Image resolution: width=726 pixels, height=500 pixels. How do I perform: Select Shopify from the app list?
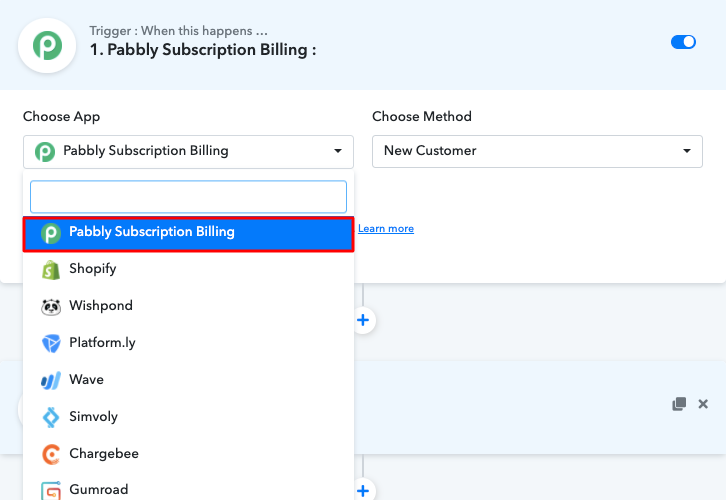coord(188,269)
